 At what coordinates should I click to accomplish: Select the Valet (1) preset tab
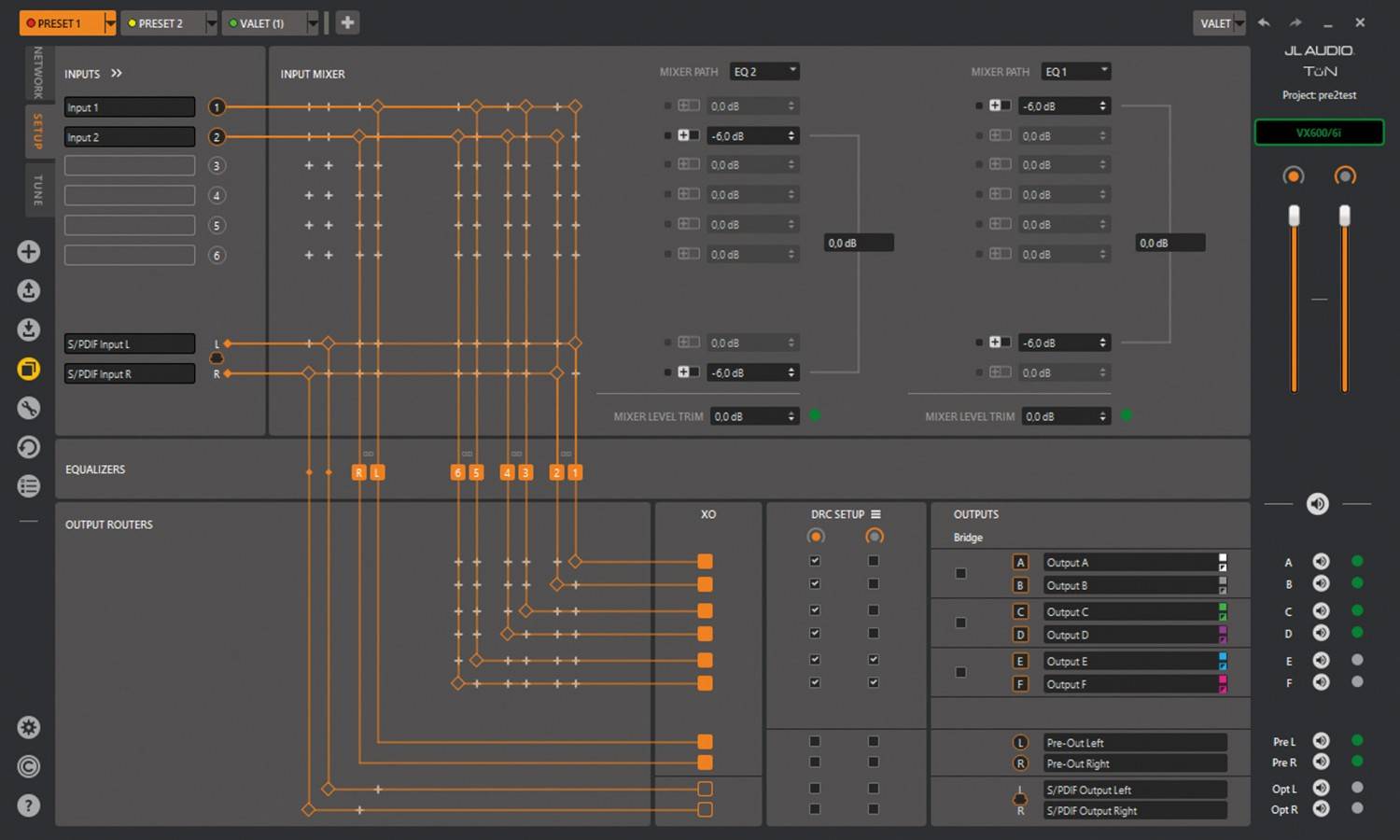[264, 23]
